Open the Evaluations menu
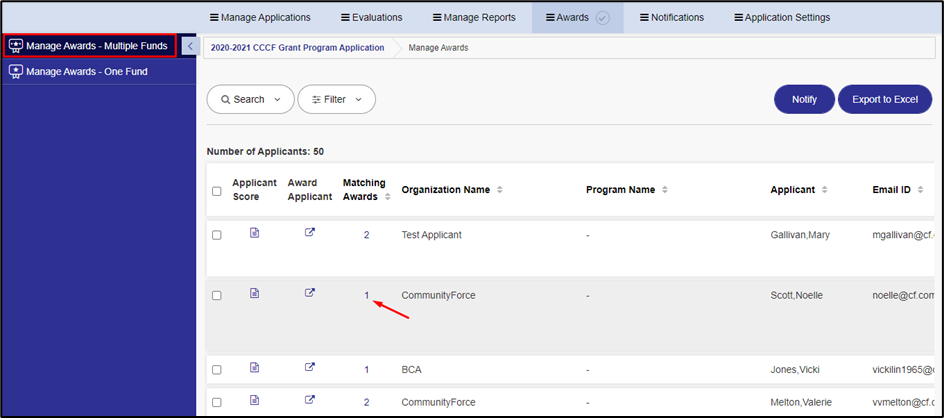This screenshot has width=944, height=418. (x=371, y=17)
